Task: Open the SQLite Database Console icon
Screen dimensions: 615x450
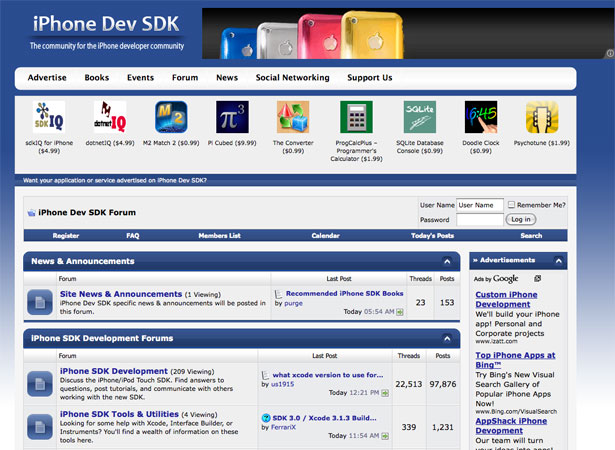Action: (x=420, y=117)
